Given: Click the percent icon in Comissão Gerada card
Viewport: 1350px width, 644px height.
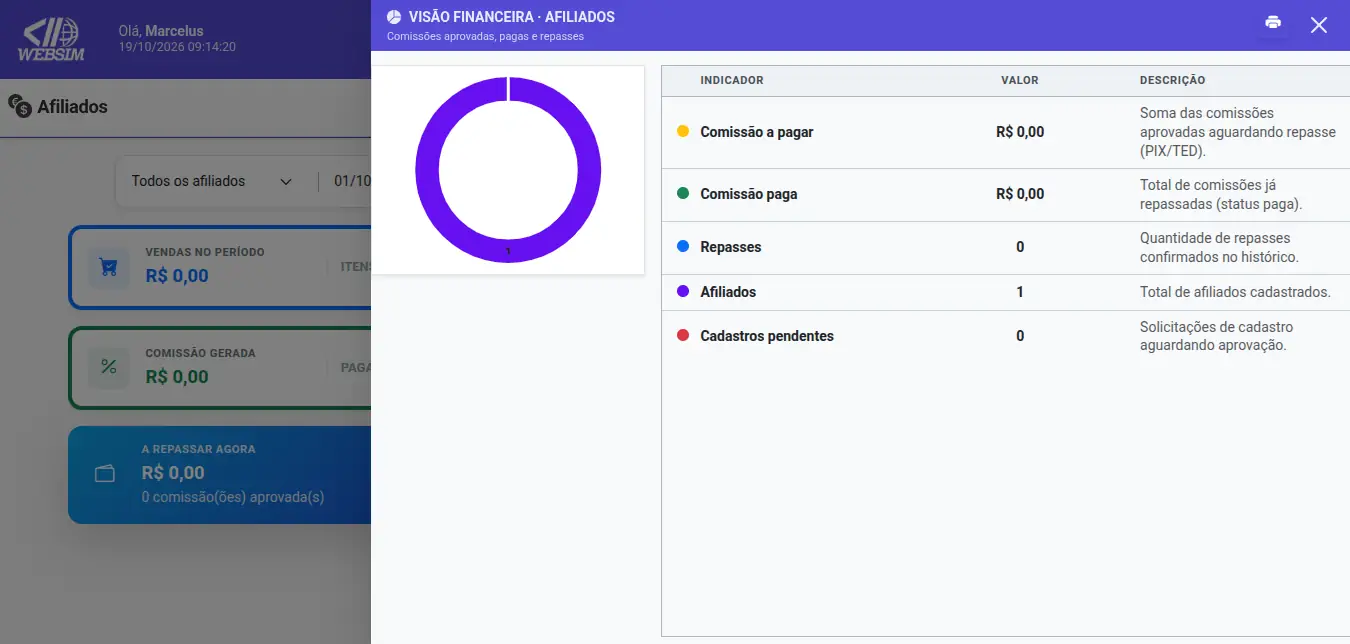Looking at the screenshot, I should (108, 368).
